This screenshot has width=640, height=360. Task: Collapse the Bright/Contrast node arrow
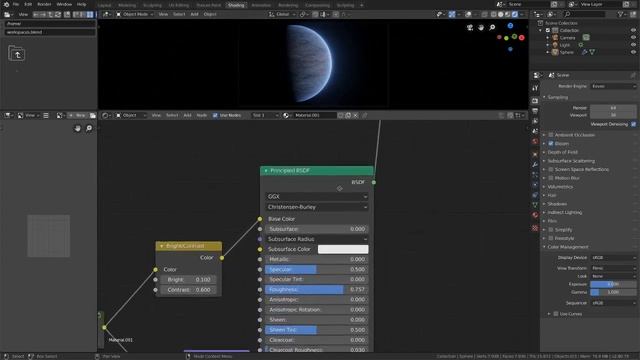click(162, 246)
